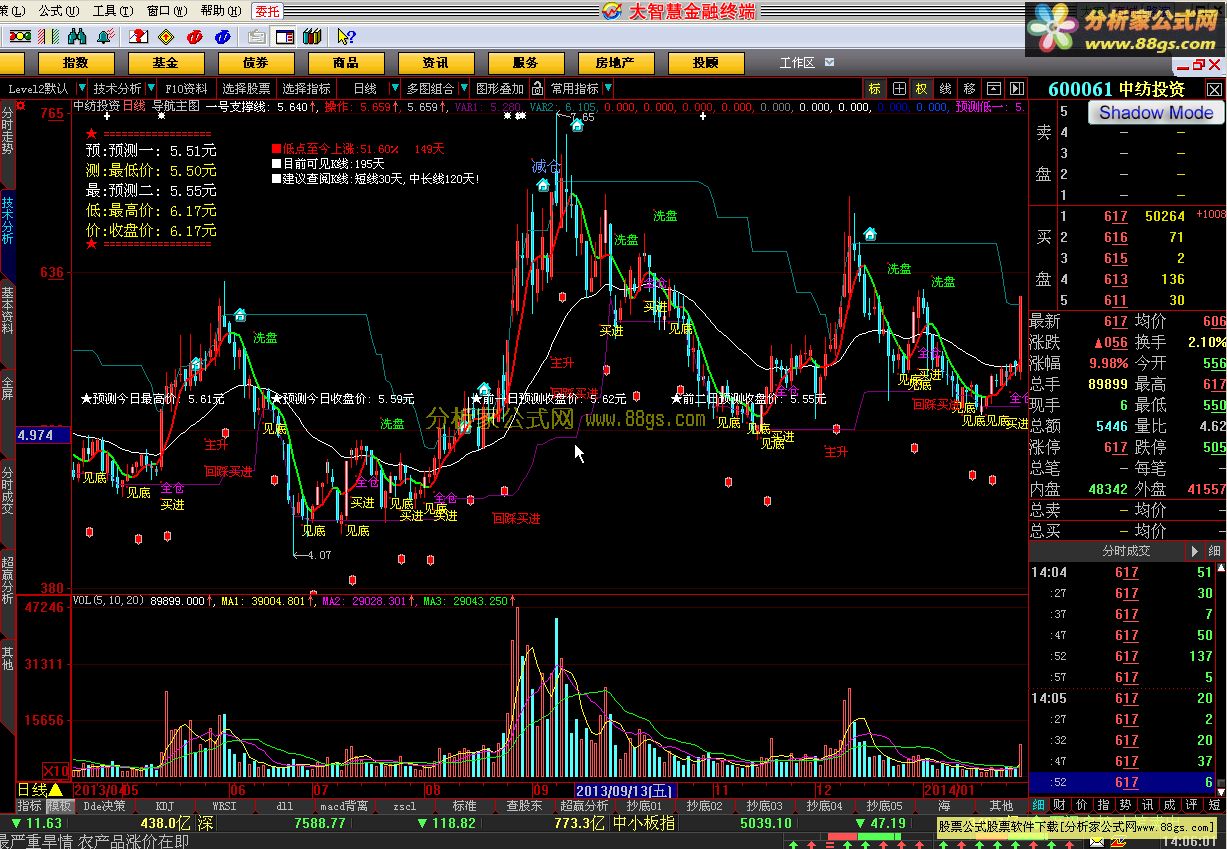Click the red circular toolbar icon

point(195,36)
